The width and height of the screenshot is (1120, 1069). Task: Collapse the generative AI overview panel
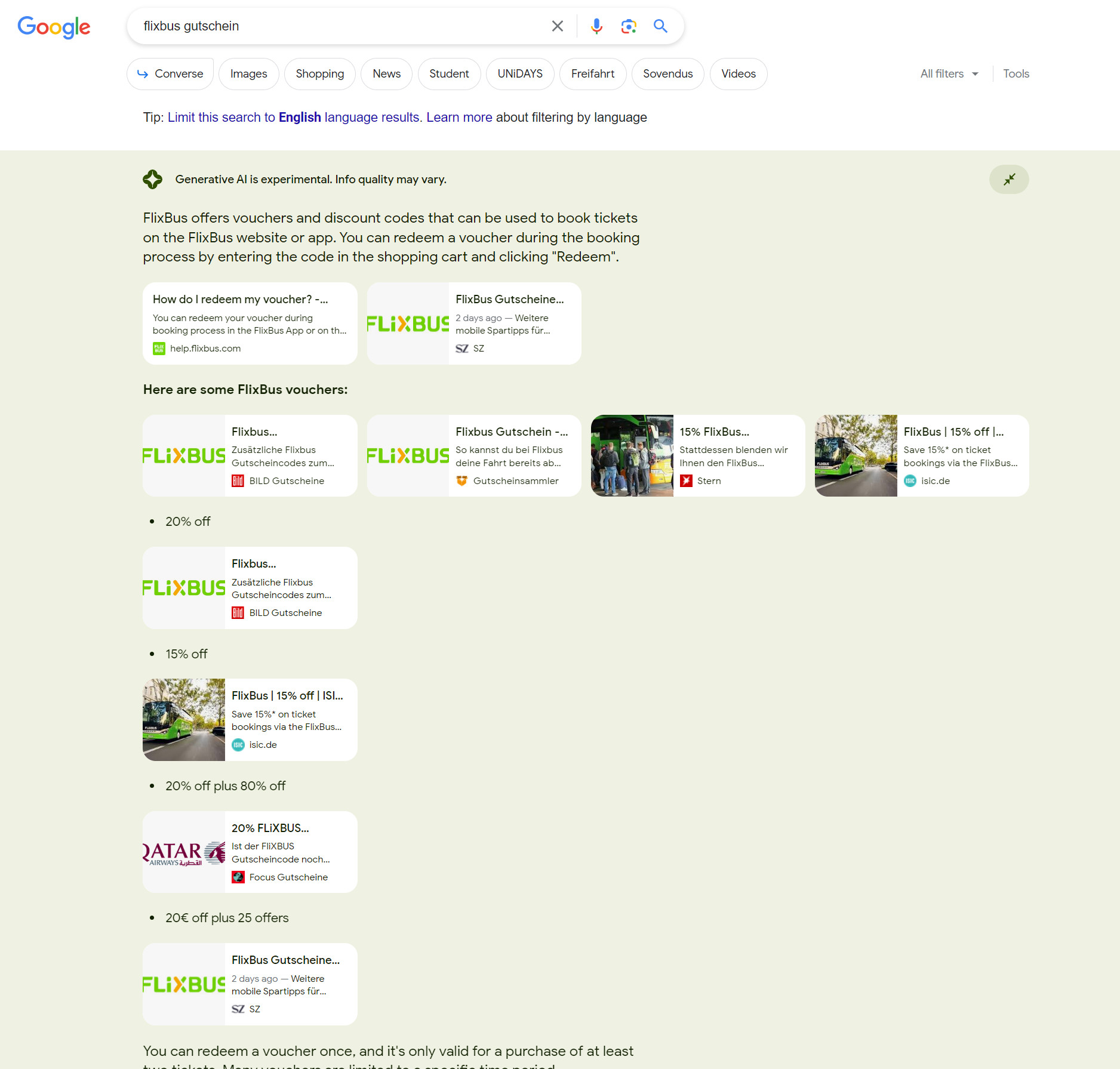(x=1008, y=180)
